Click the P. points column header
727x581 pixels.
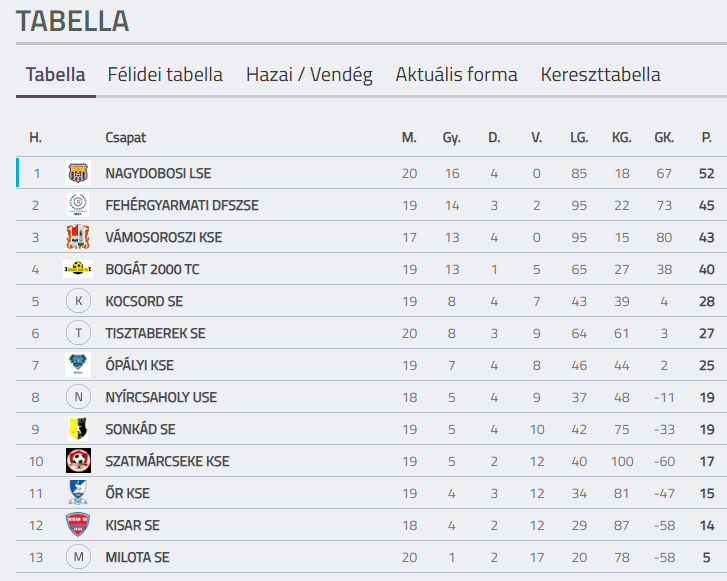click(706, 137)
